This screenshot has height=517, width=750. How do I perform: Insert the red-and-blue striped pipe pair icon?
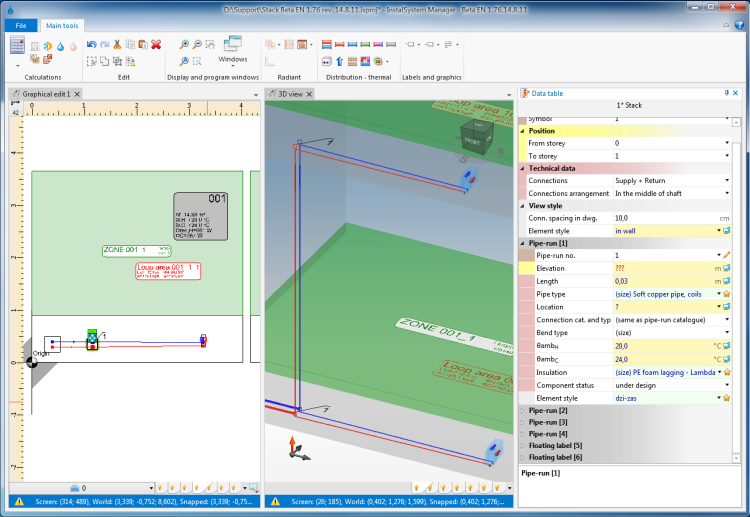327,44
